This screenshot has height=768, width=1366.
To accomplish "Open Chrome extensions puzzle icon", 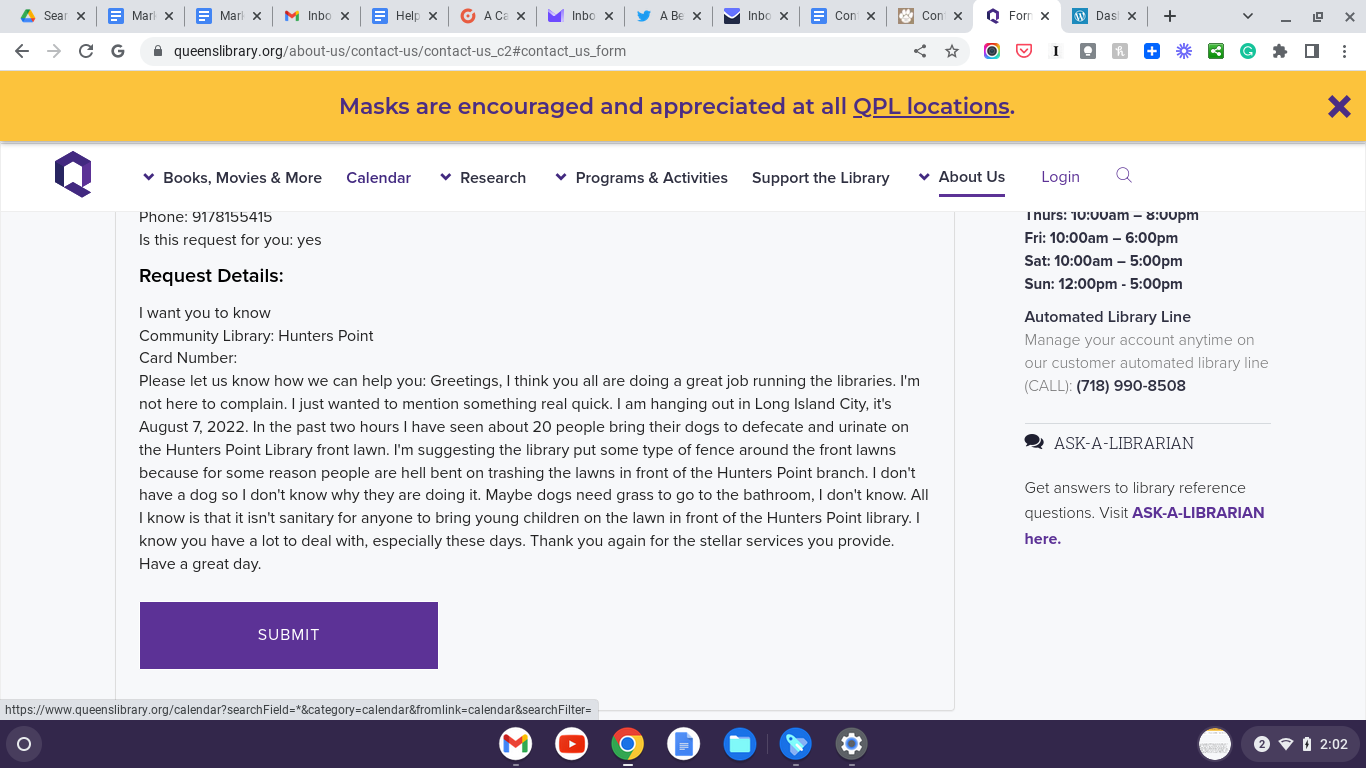I will pos(1280,51).
